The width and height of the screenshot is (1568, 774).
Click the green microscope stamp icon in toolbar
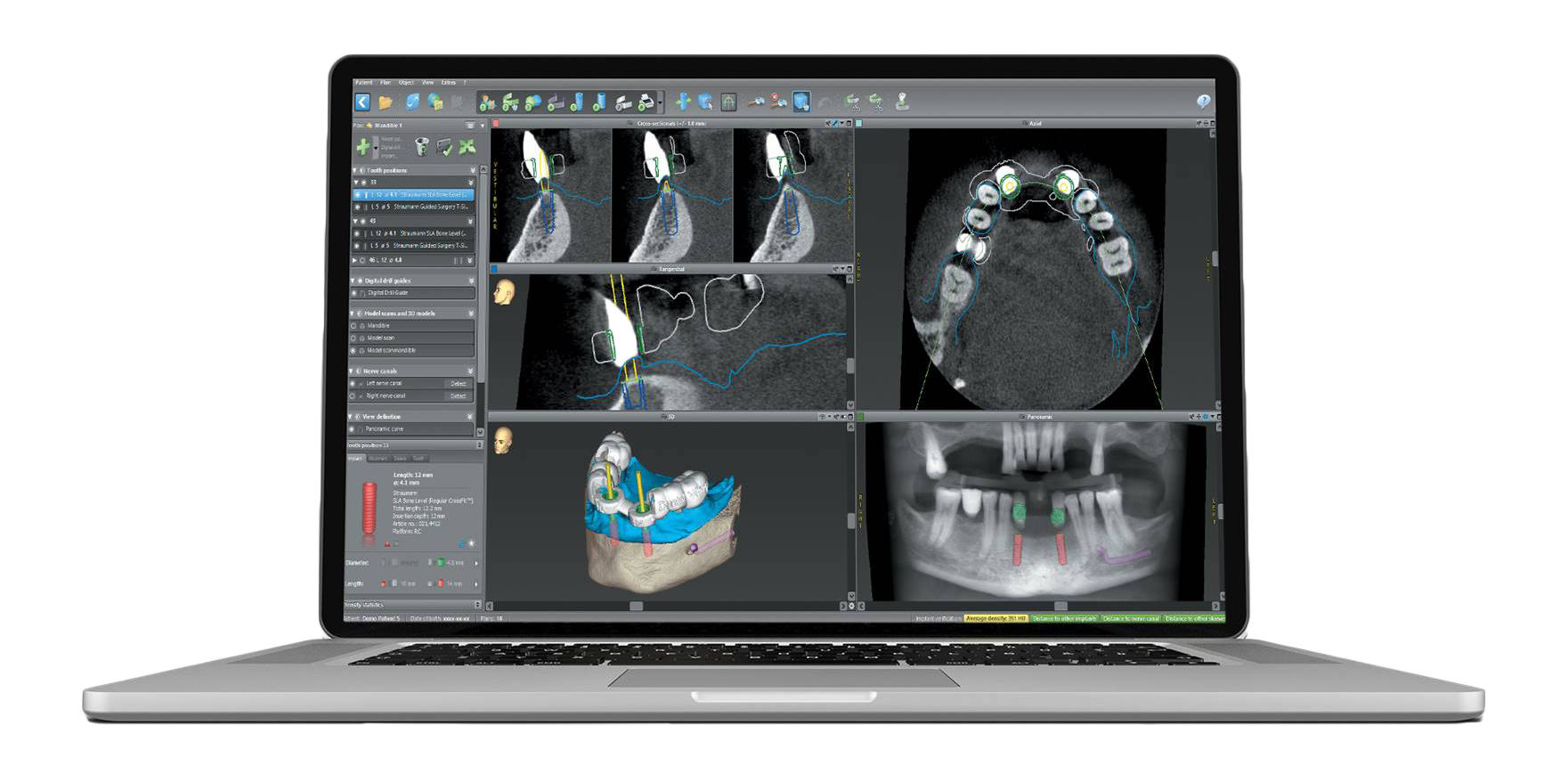[x=901, y=102]
